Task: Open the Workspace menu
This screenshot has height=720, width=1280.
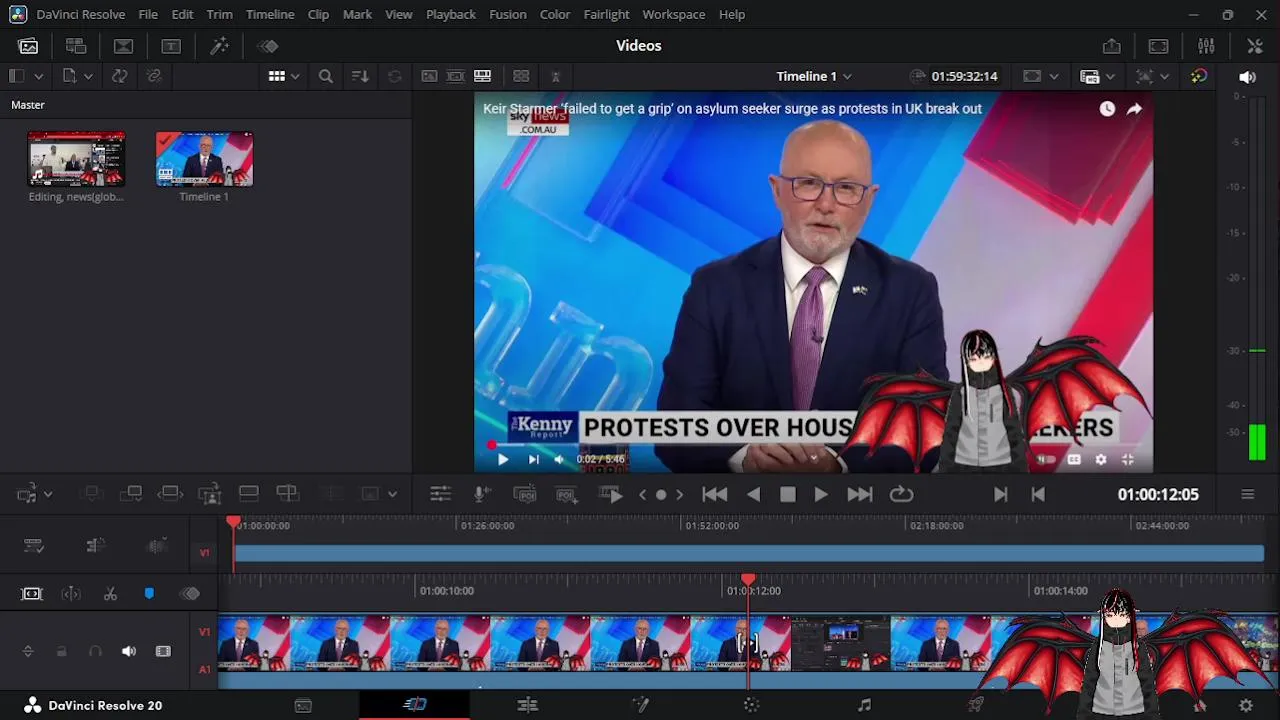Action: click(674, 14)
